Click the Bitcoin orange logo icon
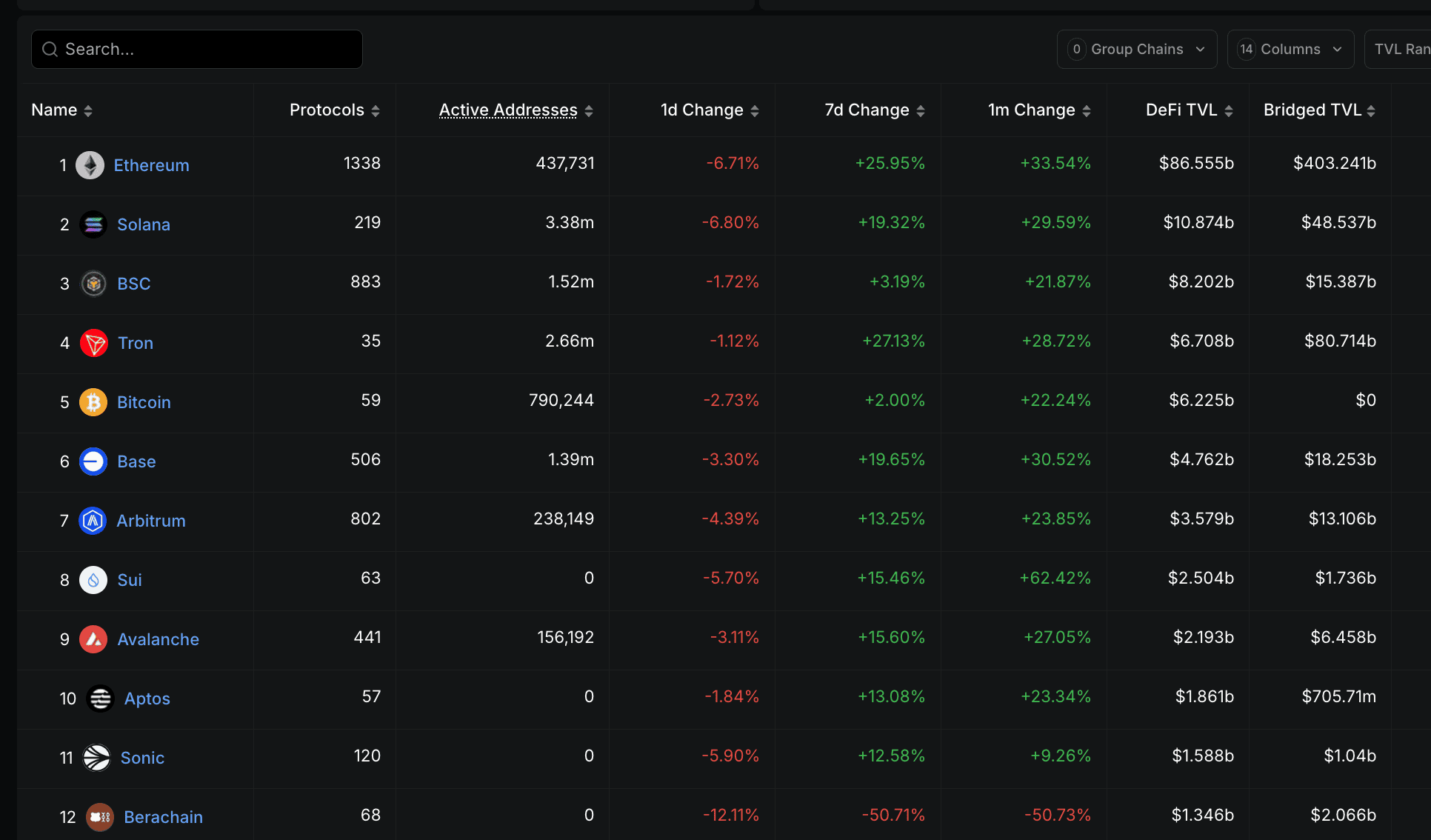Screen dimensions: 1431x840 pyautogui.click(x=93, y=402)
